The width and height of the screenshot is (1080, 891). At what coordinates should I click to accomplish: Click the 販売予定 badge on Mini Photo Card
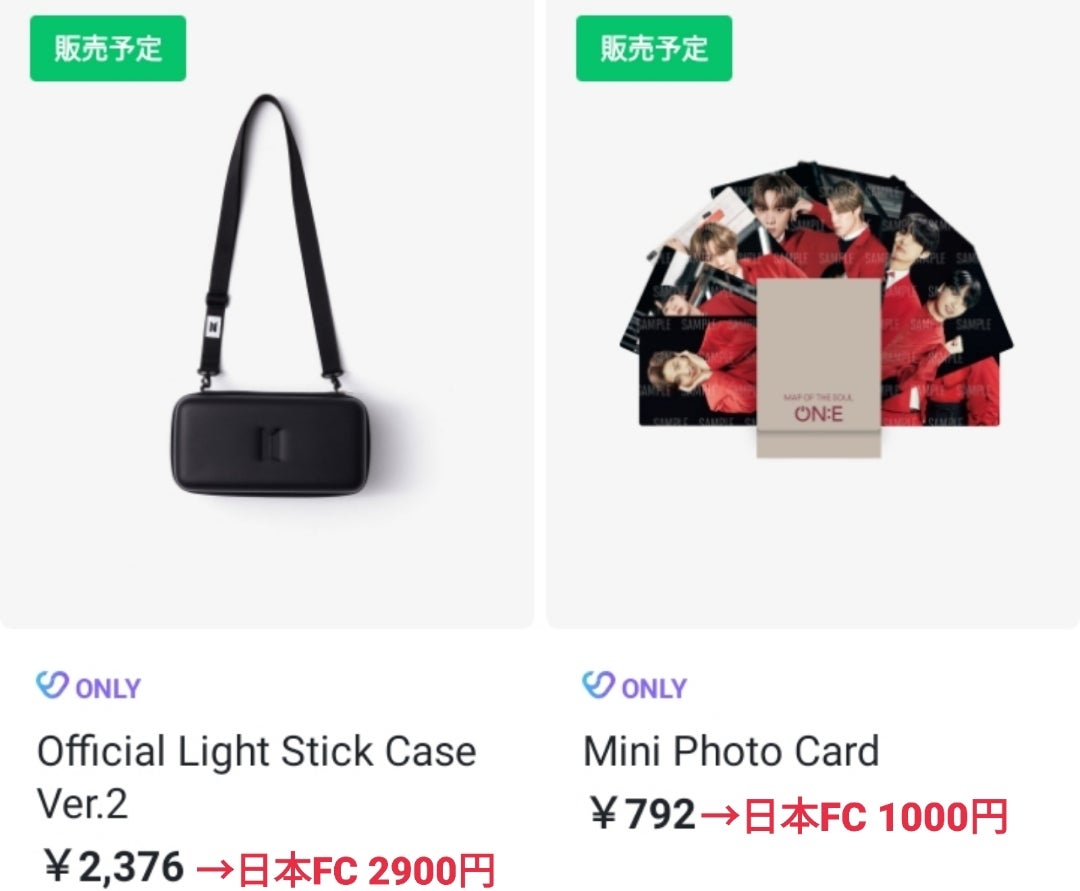coord(654,48)
